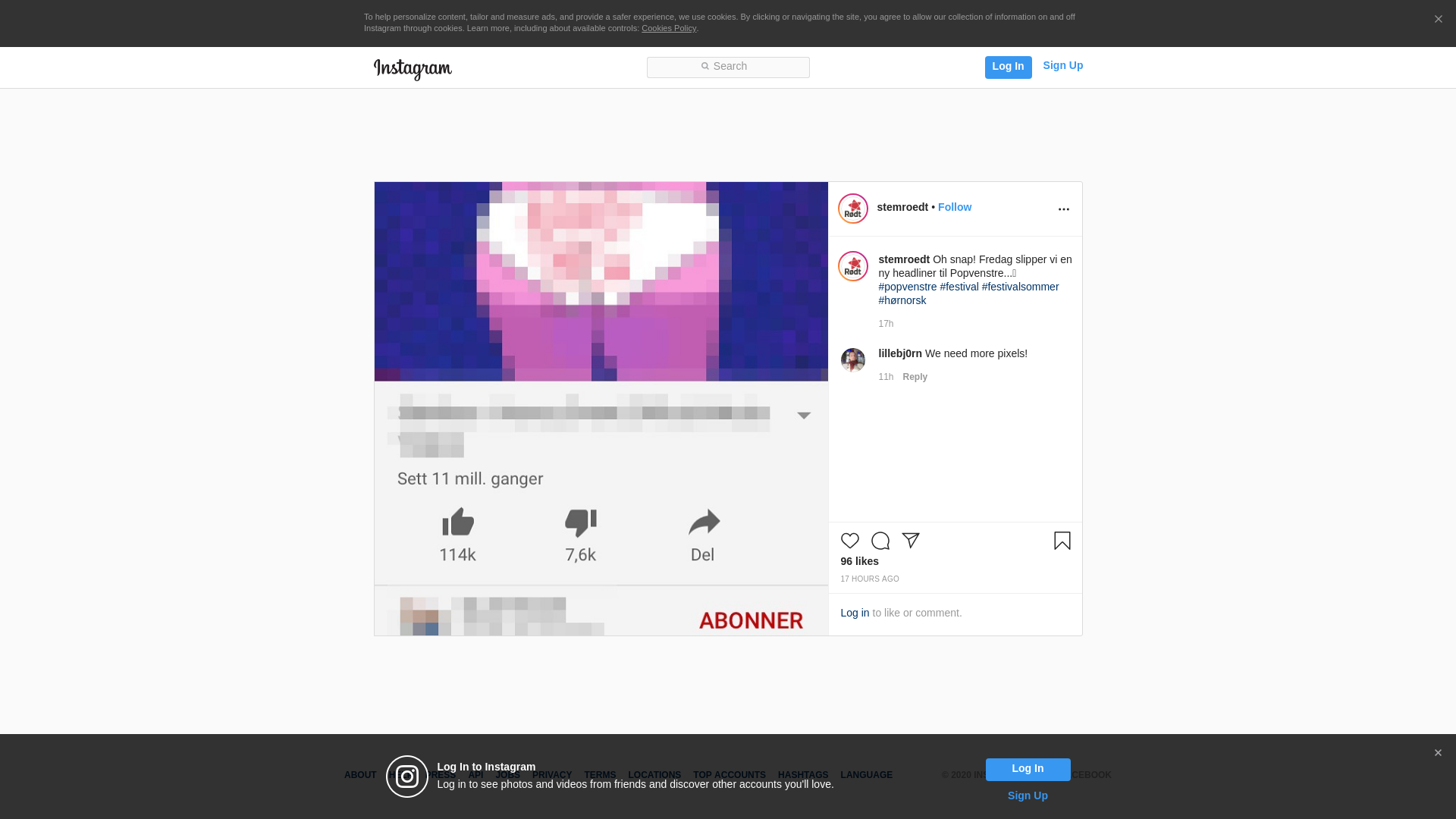
Task: Click inside the Search field
Action: pos(728,67)
